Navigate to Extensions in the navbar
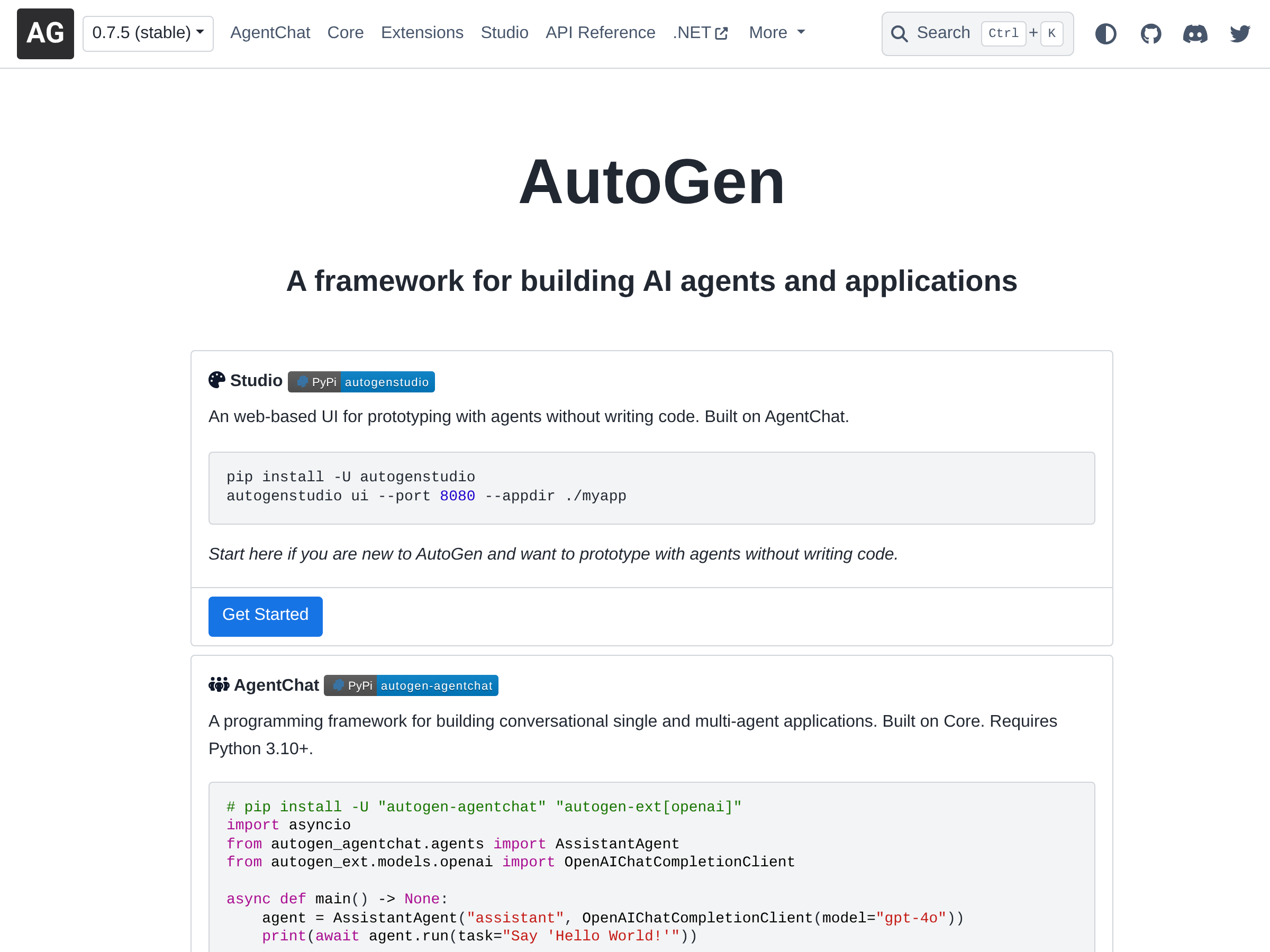 pos(422,33)
